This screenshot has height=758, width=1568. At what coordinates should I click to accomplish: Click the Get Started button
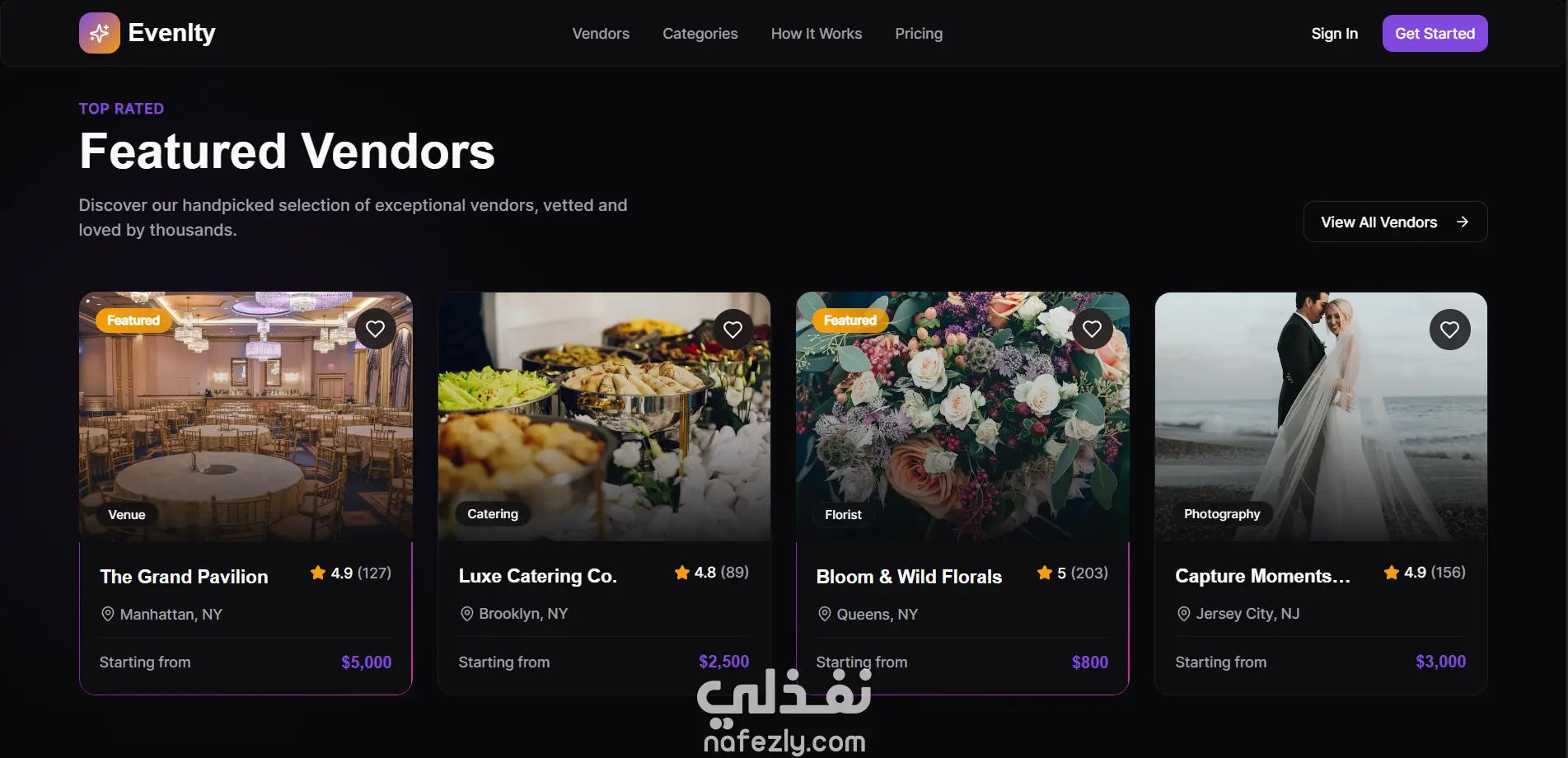pyautogui.click(x=1435, y=34)
